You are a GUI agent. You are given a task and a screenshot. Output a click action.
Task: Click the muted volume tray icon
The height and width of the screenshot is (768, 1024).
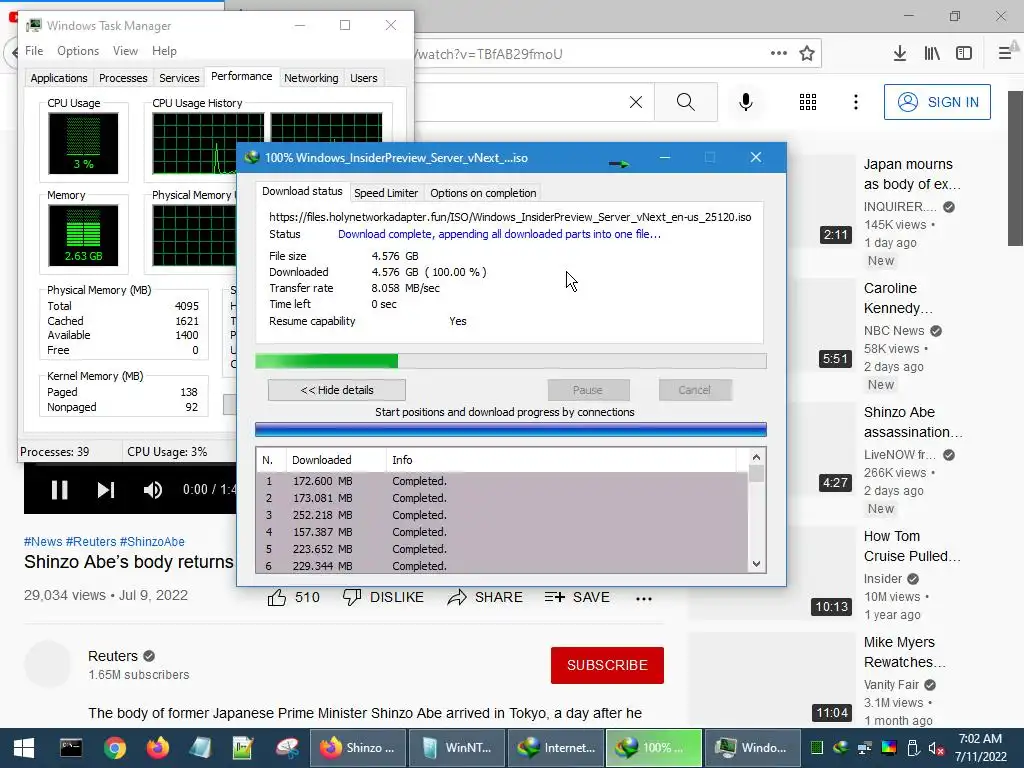coord(936,748)
